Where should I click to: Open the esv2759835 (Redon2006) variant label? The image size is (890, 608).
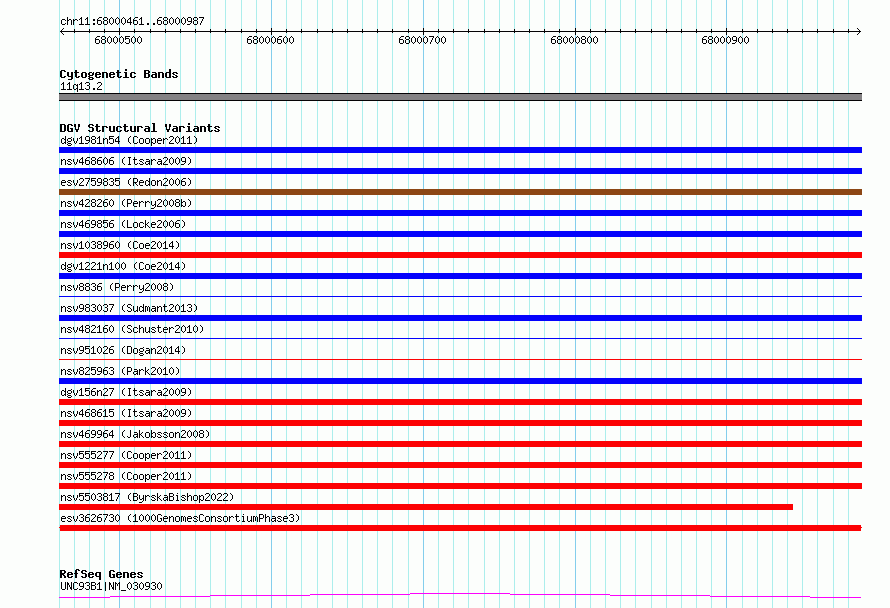(126, 182)
